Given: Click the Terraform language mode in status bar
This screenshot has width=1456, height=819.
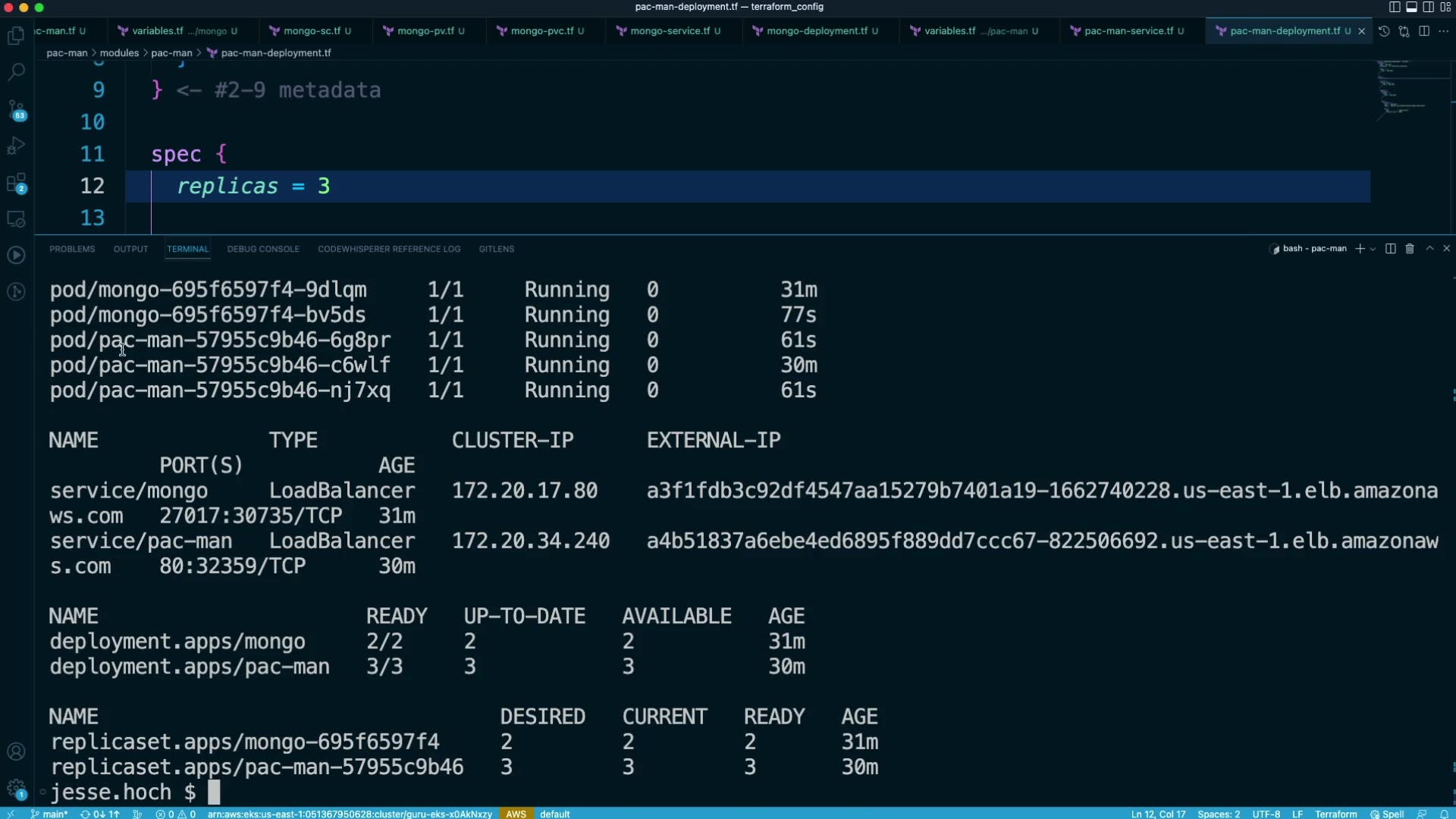Looking at the screenshot, I should (1335, 814).
